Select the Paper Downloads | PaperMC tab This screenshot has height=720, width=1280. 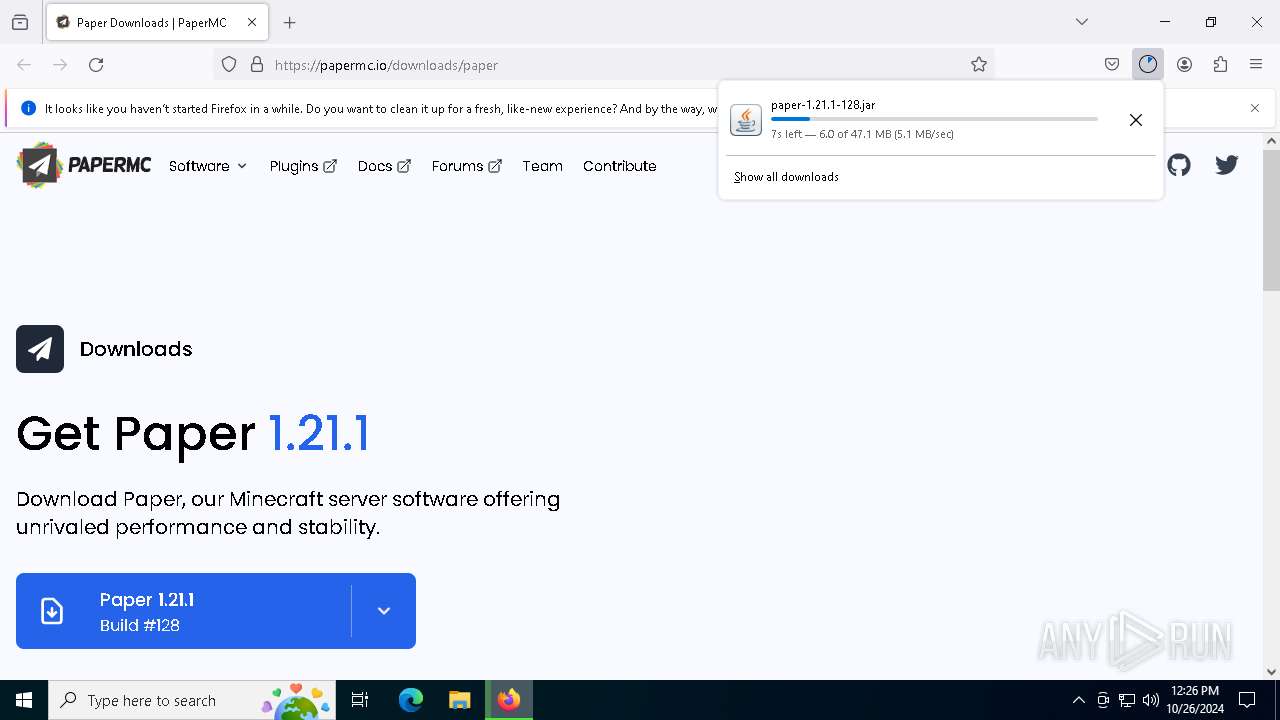coord(157,22)
